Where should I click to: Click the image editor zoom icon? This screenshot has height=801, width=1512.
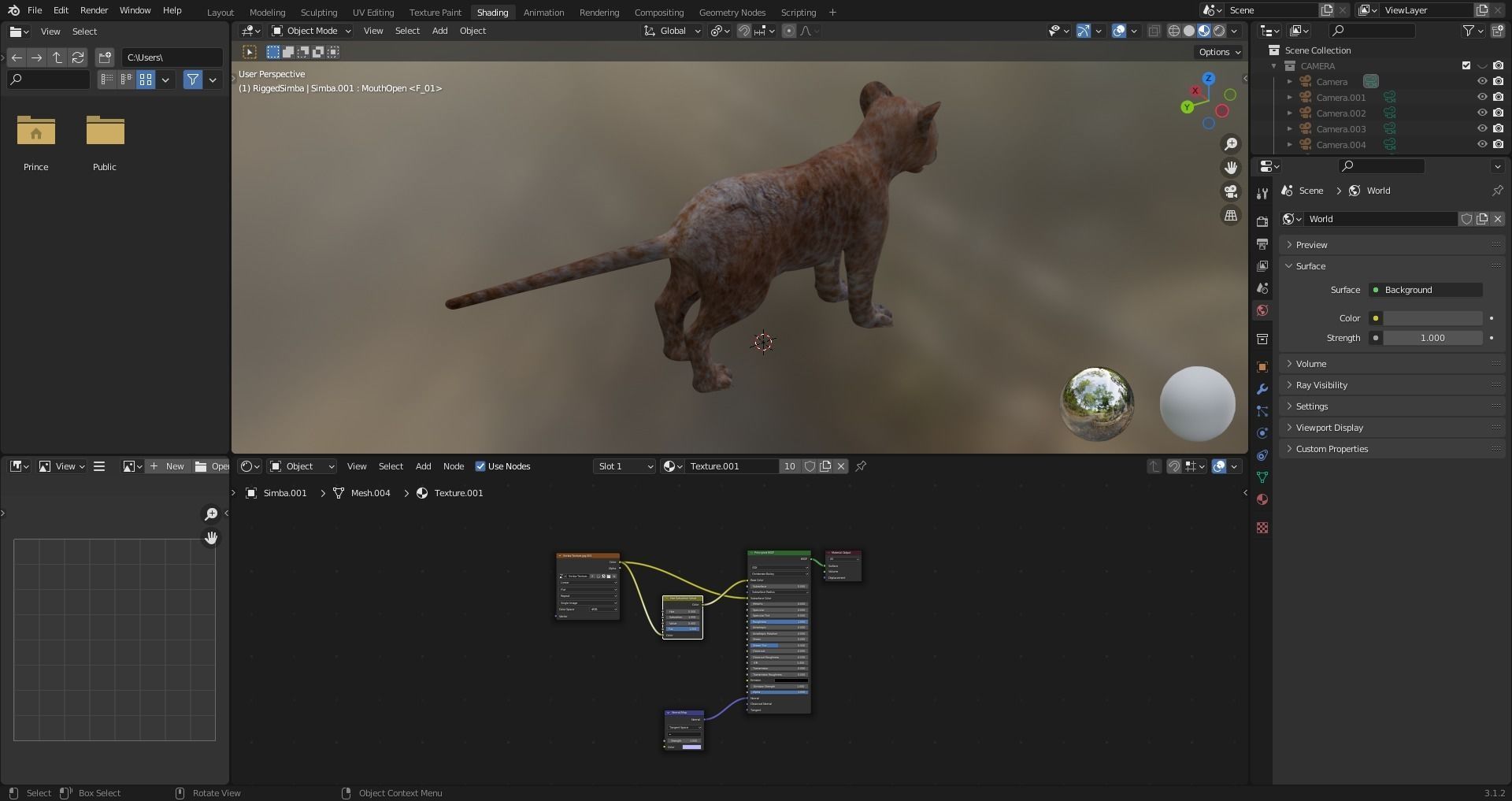click(210, 514)
